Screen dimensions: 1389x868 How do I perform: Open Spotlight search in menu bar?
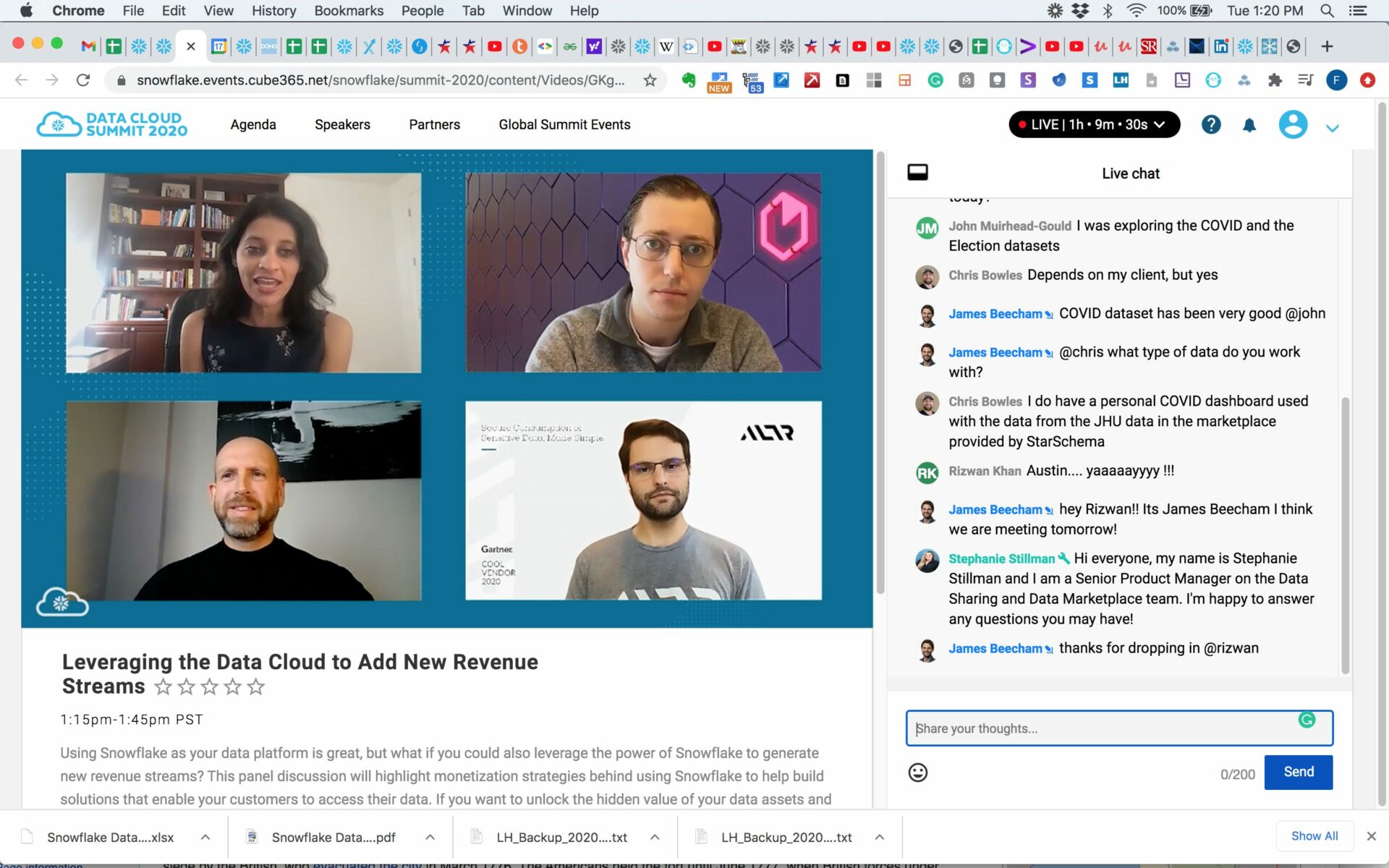point(1327,10)
